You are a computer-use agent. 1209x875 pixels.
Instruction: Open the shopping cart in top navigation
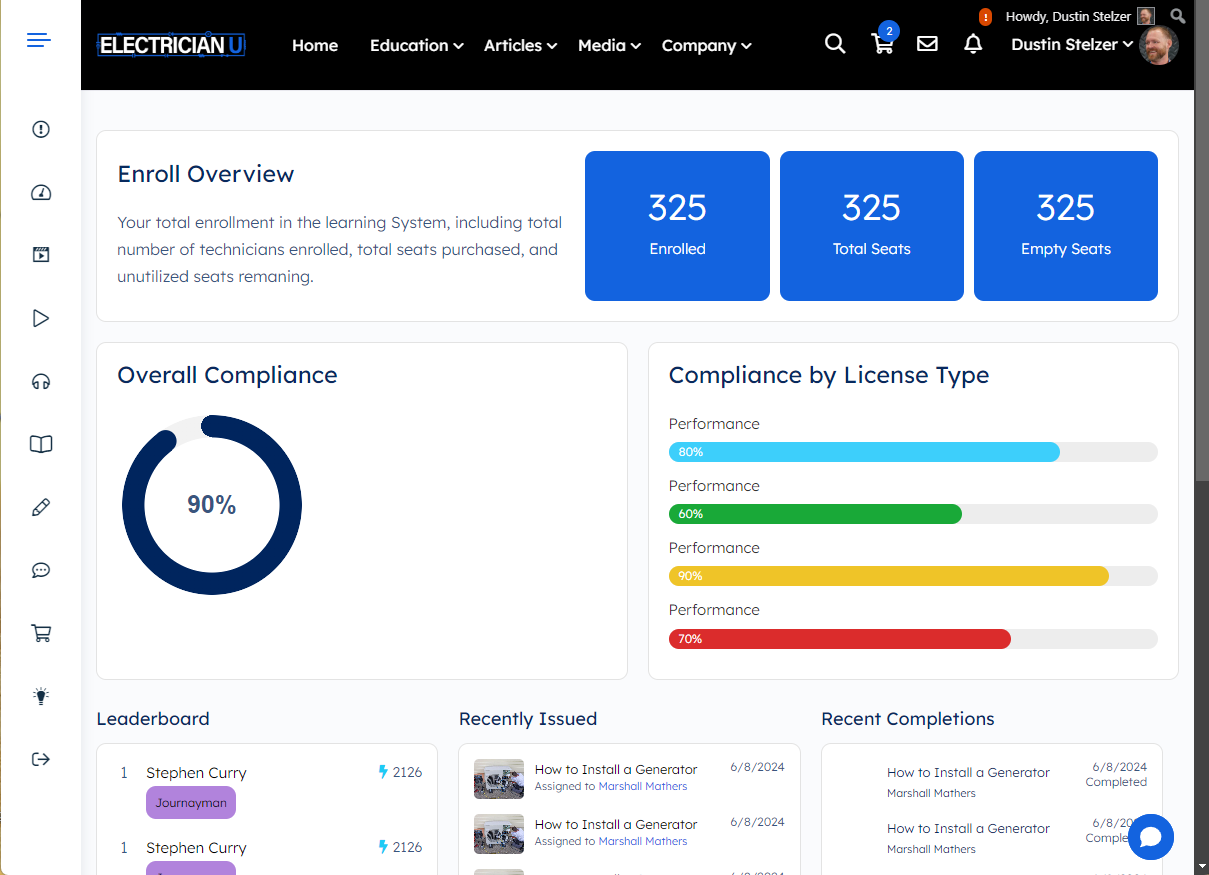882,44
